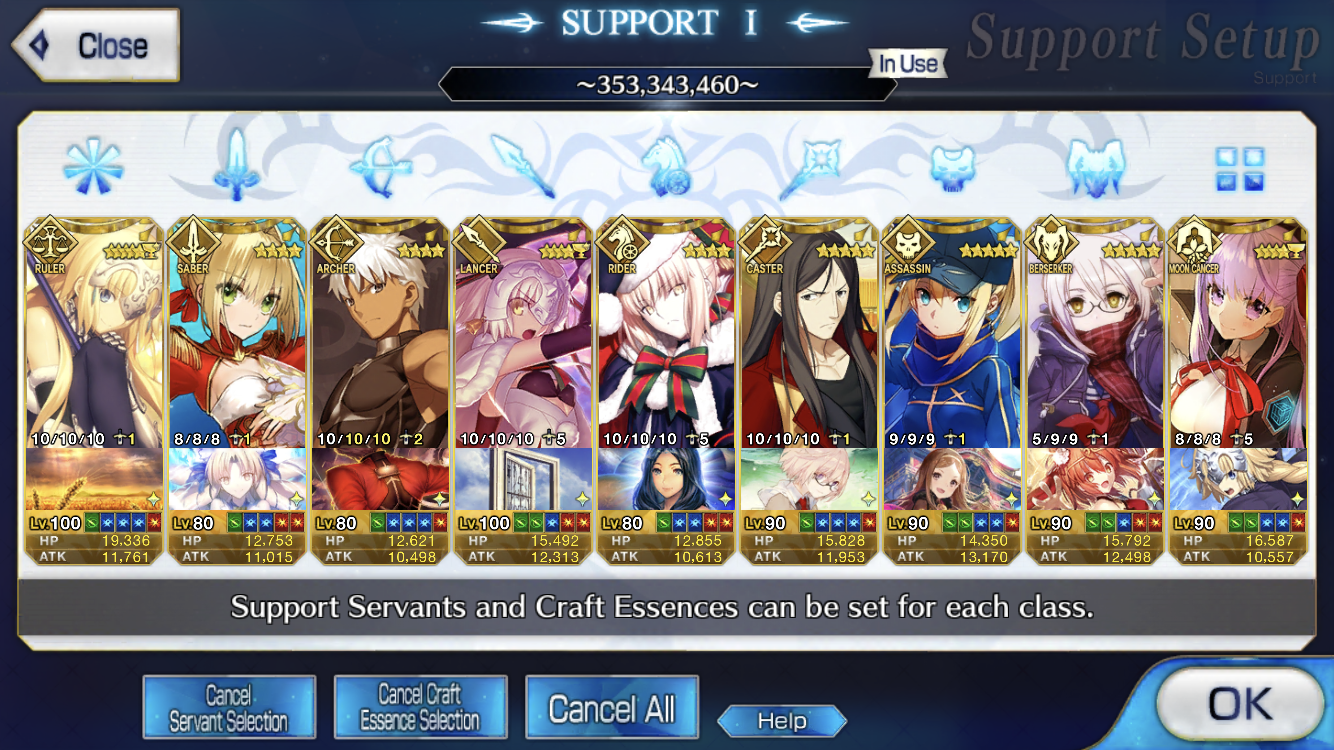The image size is (1334, 750).
Task: Choose the Moon Cancer servant card
Action: click(1238, 333)
